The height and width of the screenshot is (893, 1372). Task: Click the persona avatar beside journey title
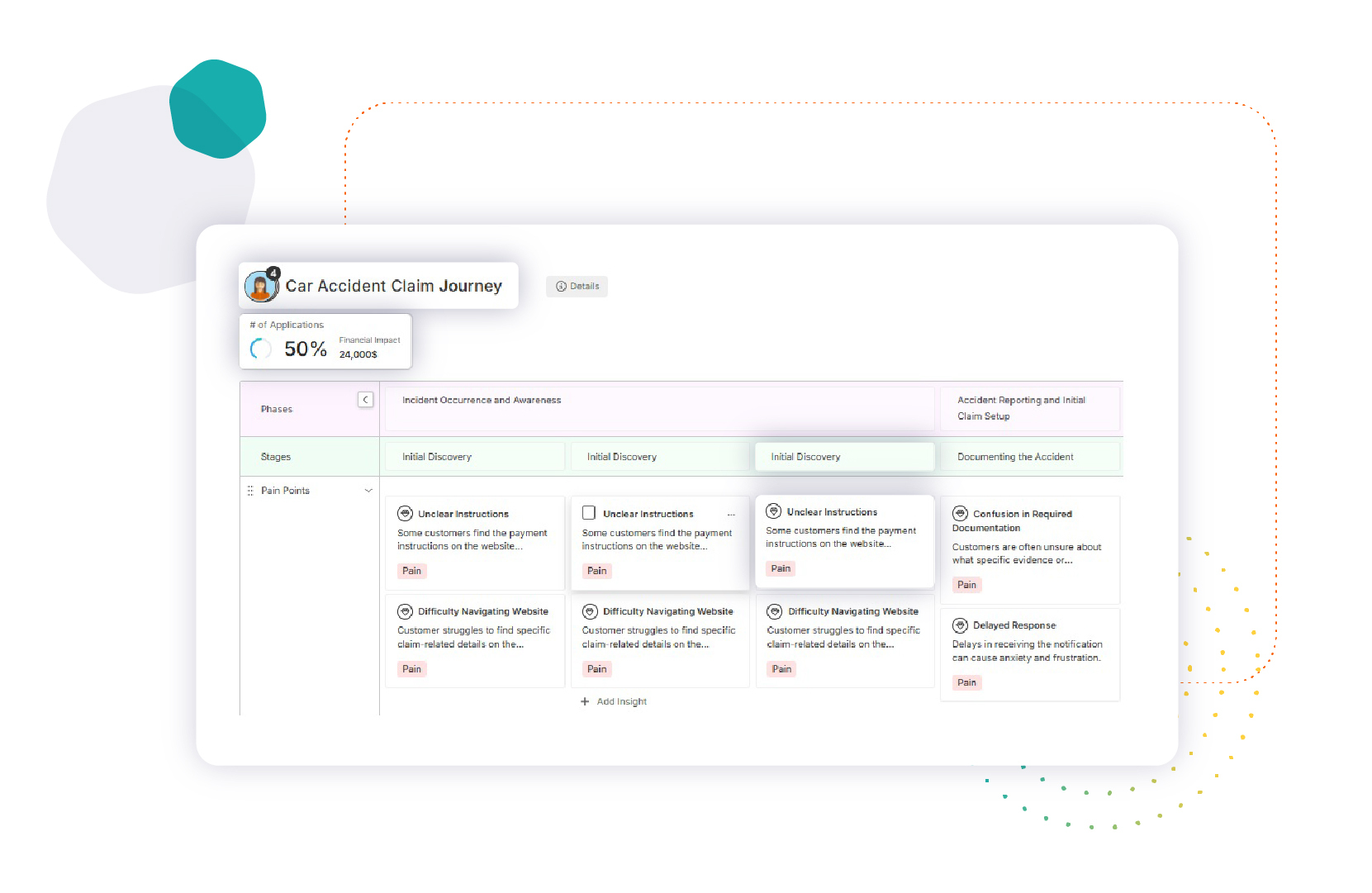(261, 286)
